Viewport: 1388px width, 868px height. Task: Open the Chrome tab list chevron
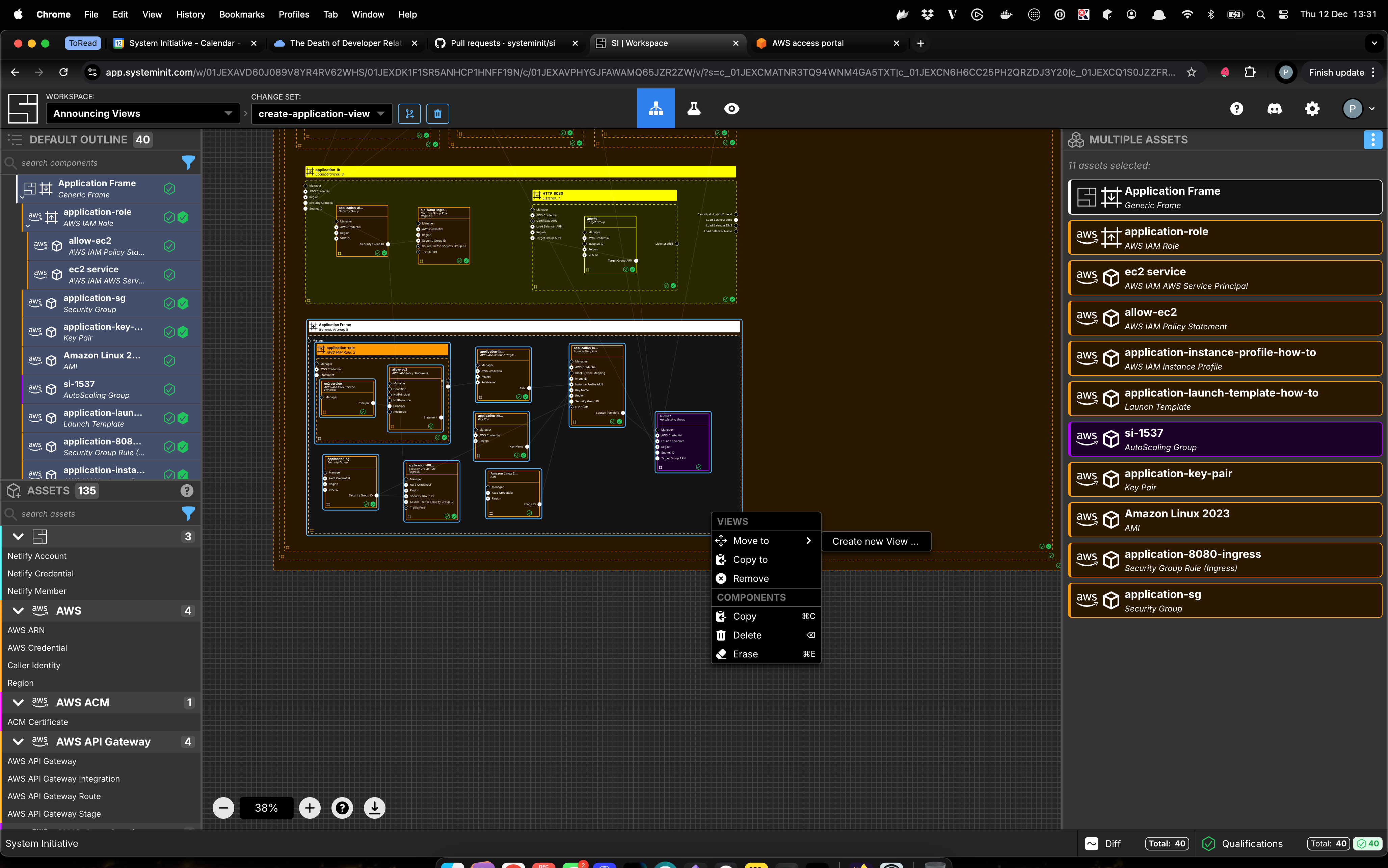1373,43
